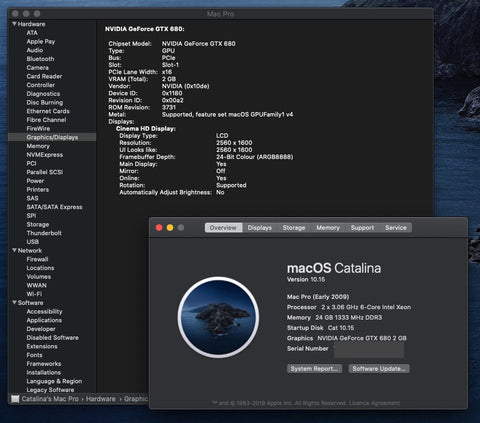This screenshot has height=423, width=480.
Task: Select Disc Burning in sidebar
Action: (45, 103)
